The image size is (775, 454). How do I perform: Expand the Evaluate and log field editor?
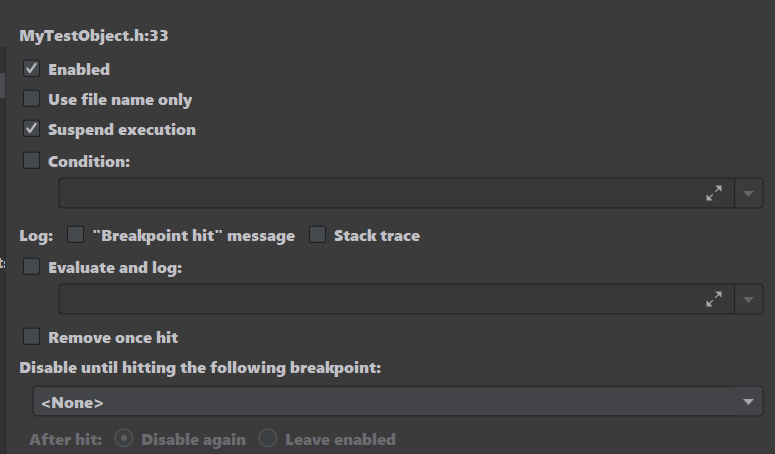coord(714,299)
